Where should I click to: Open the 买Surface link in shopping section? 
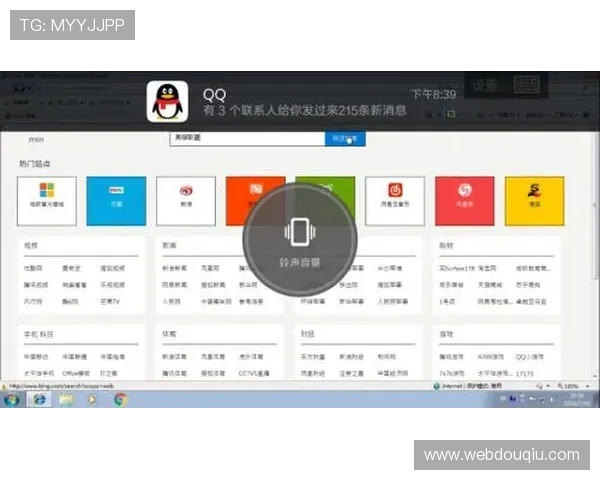coord(457,268)
